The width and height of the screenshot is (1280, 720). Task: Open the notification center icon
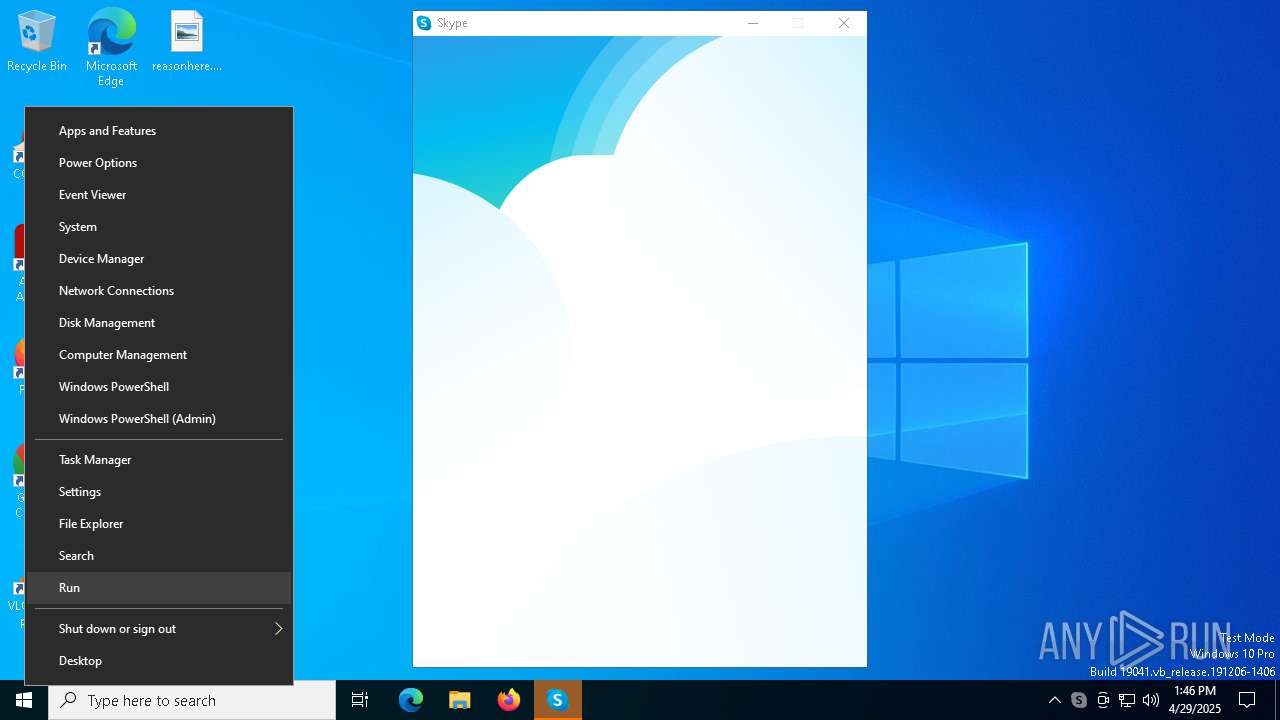coord(1247,700)
